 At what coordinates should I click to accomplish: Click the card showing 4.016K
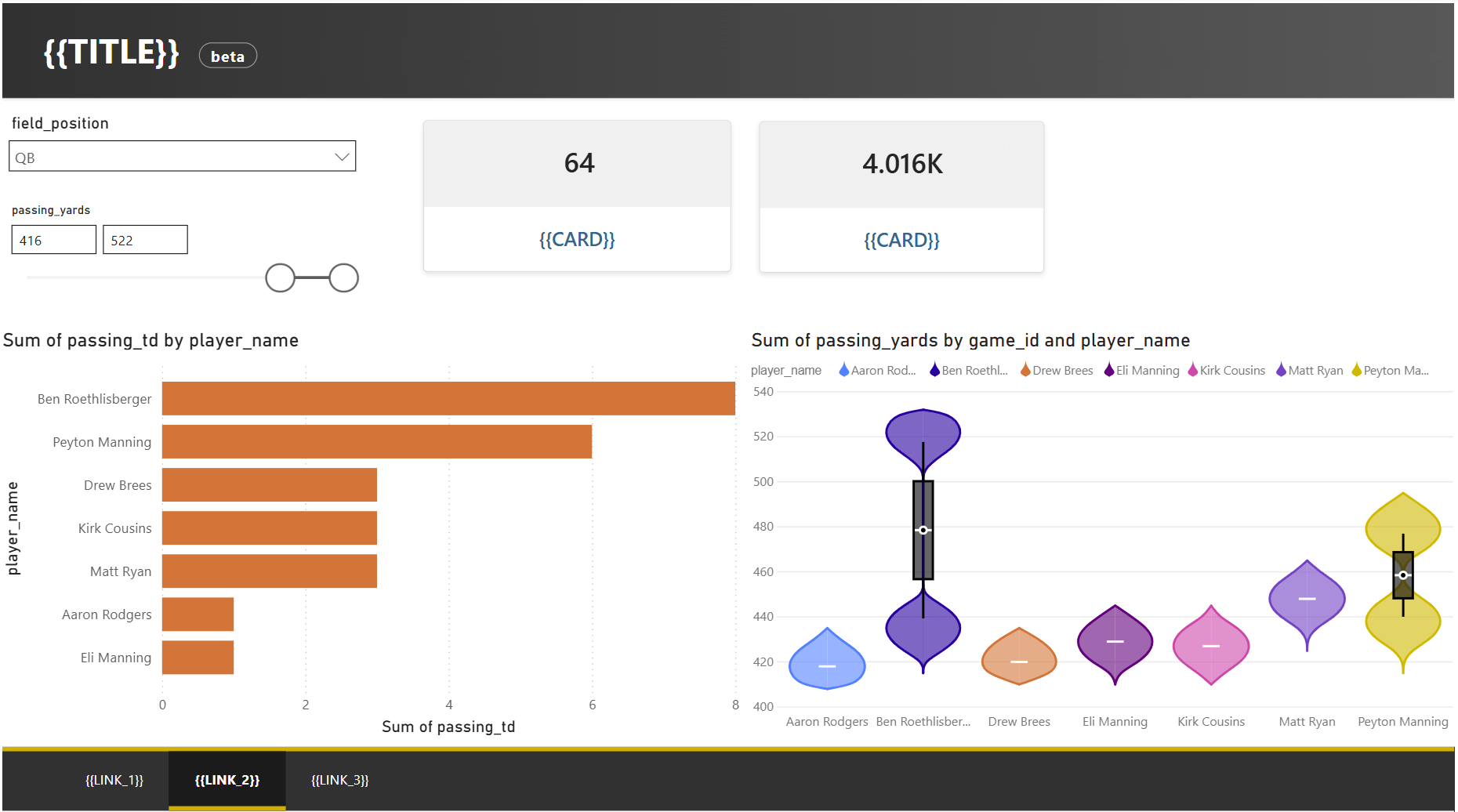point(901,197)
